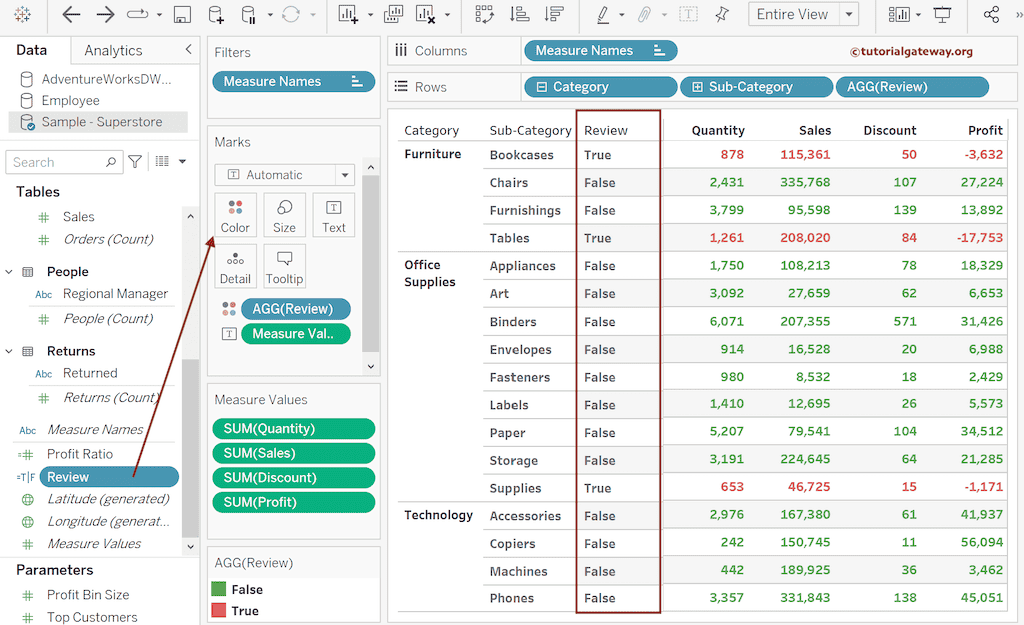Click the filter funnel icon beside Search
The height and width of the screenshot is (625, 1024).
(135, 162)
